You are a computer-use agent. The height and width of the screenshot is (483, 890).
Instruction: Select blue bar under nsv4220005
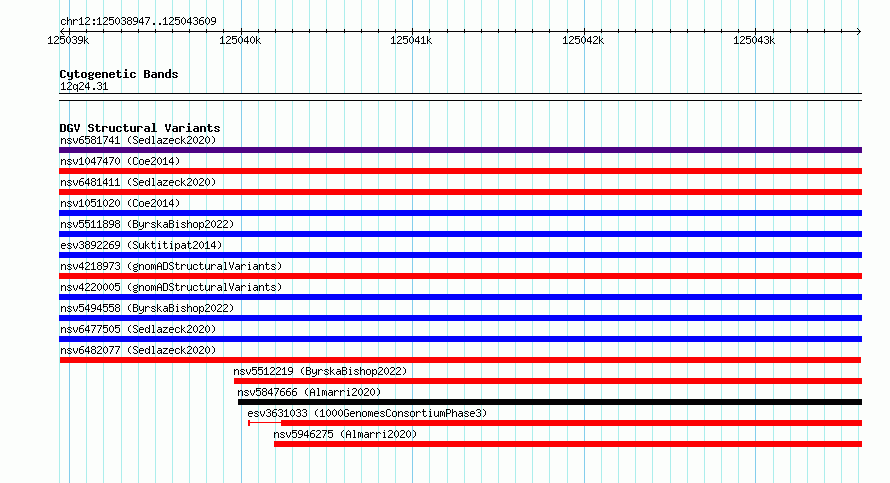(460, 297)
